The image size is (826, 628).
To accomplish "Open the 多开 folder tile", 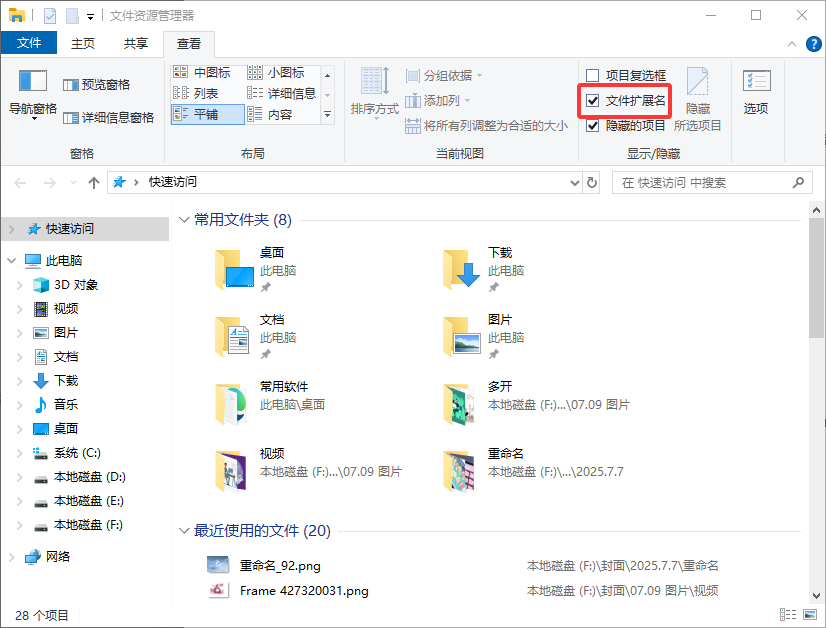I will [x=536, y=404].
